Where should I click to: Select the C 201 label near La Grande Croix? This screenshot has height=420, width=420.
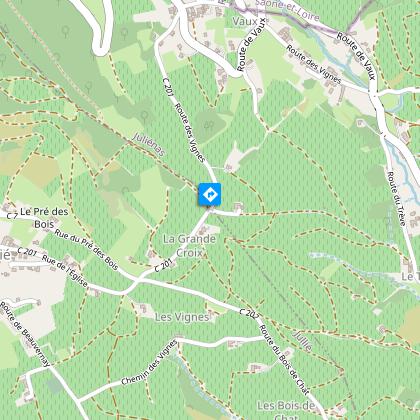click(x=165, y=265)
